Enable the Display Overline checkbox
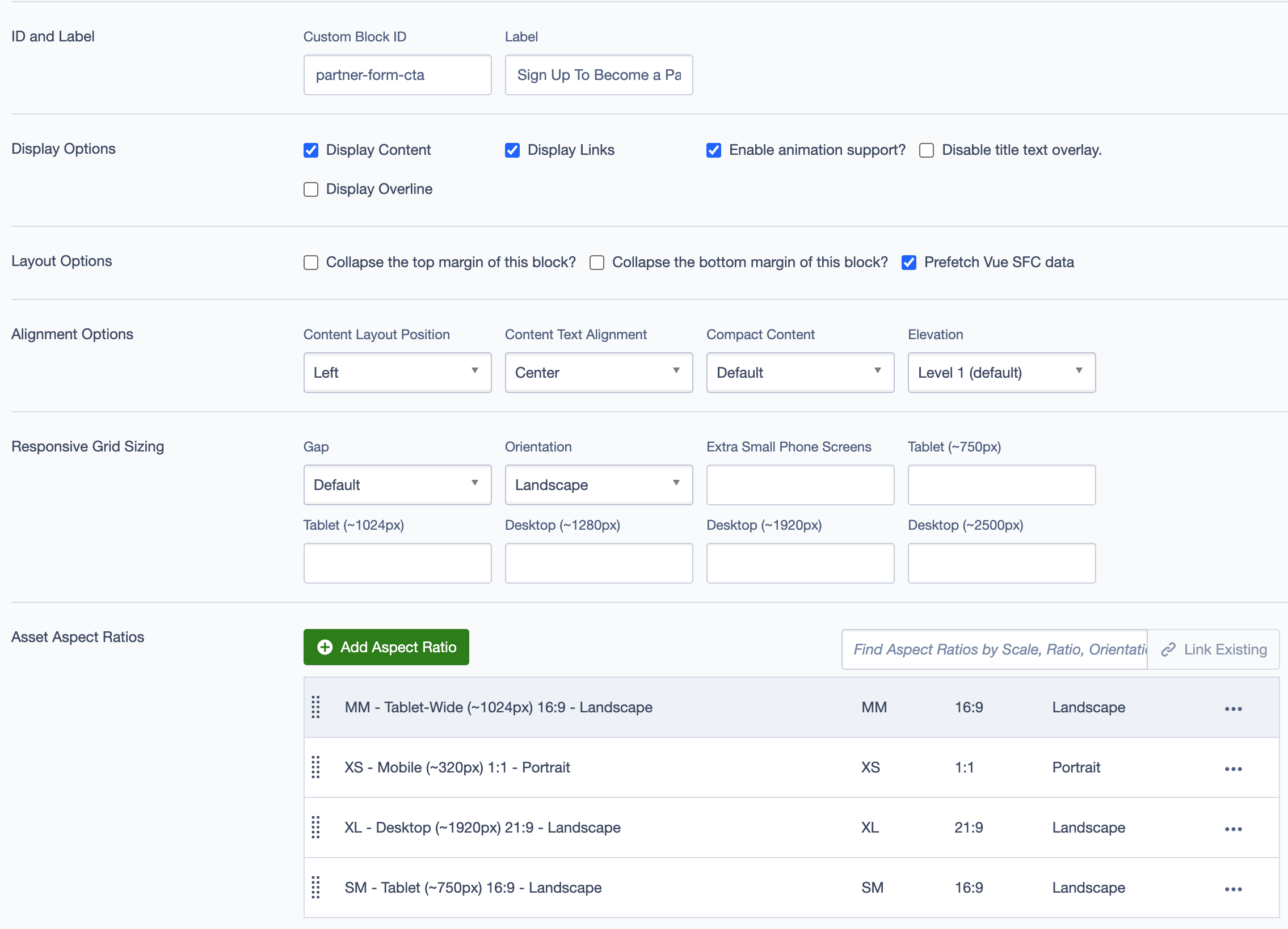 (310, 189)
